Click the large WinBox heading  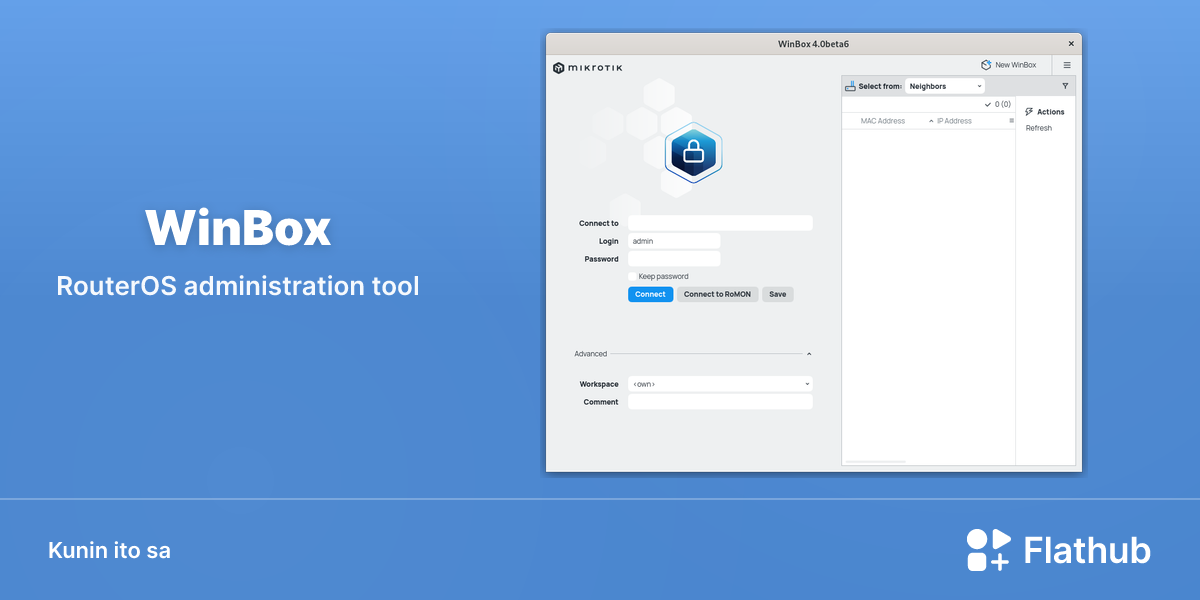pyautogui.click(x=238, y=229)
